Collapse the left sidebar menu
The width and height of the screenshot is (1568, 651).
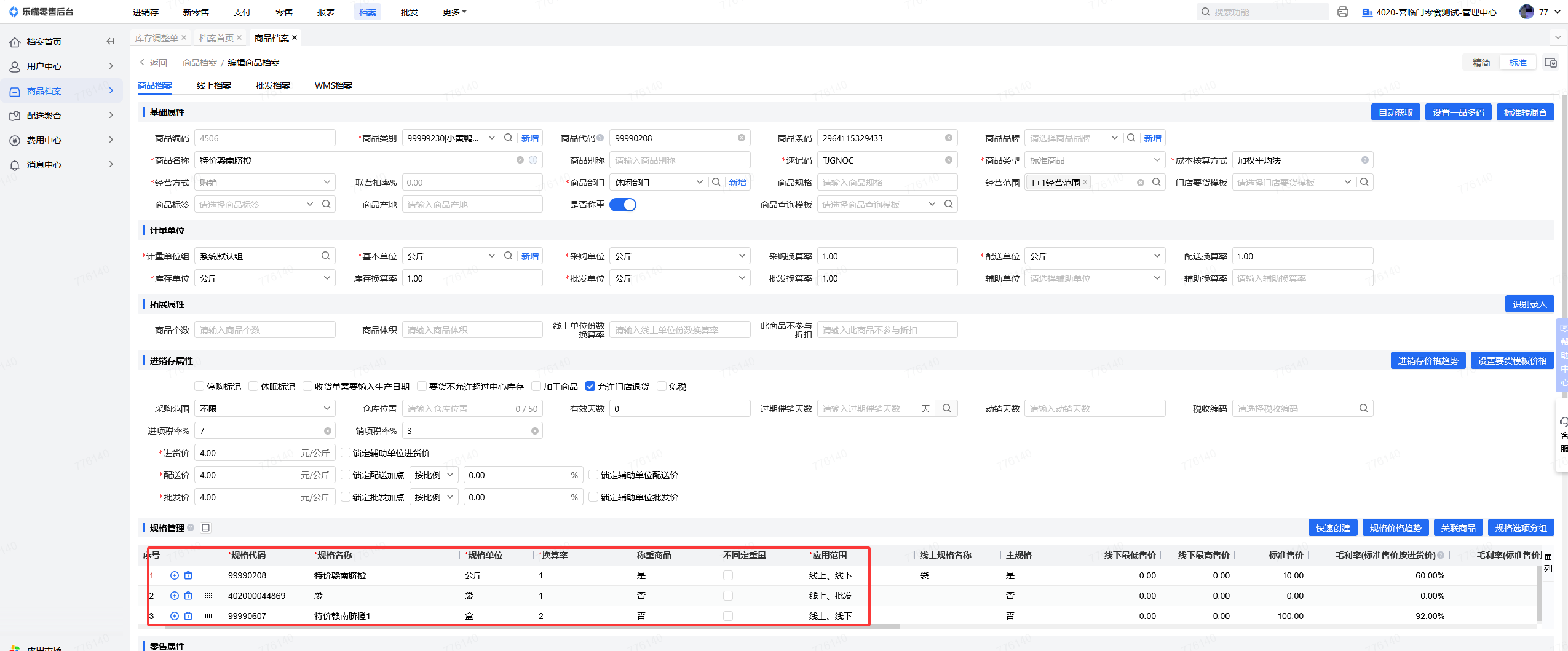(111, 42)
